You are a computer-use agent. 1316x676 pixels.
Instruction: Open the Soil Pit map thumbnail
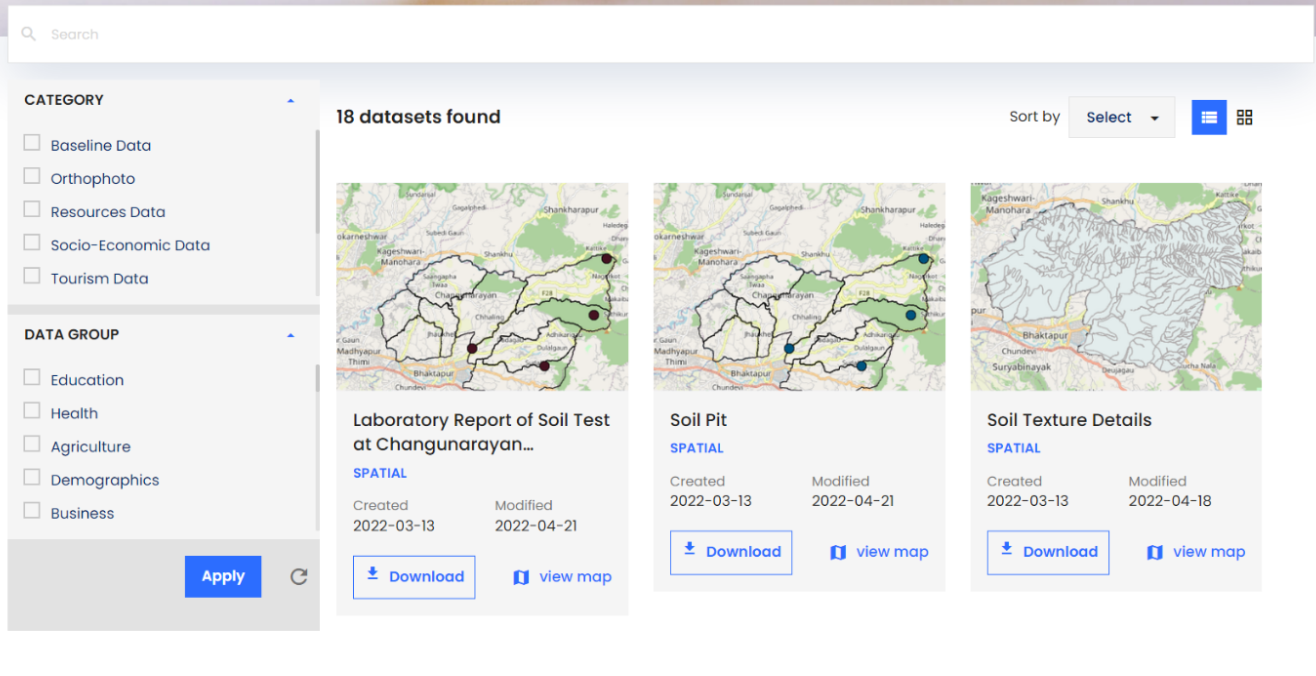click(x=799, y=286)
